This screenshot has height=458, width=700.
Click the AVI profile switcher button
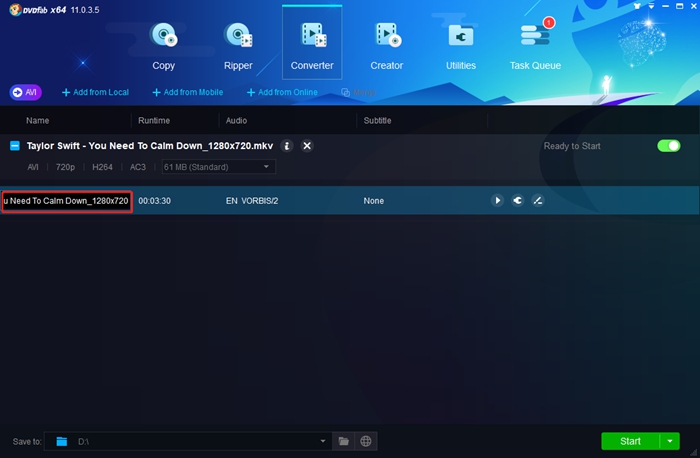click(x=26, y=92)
